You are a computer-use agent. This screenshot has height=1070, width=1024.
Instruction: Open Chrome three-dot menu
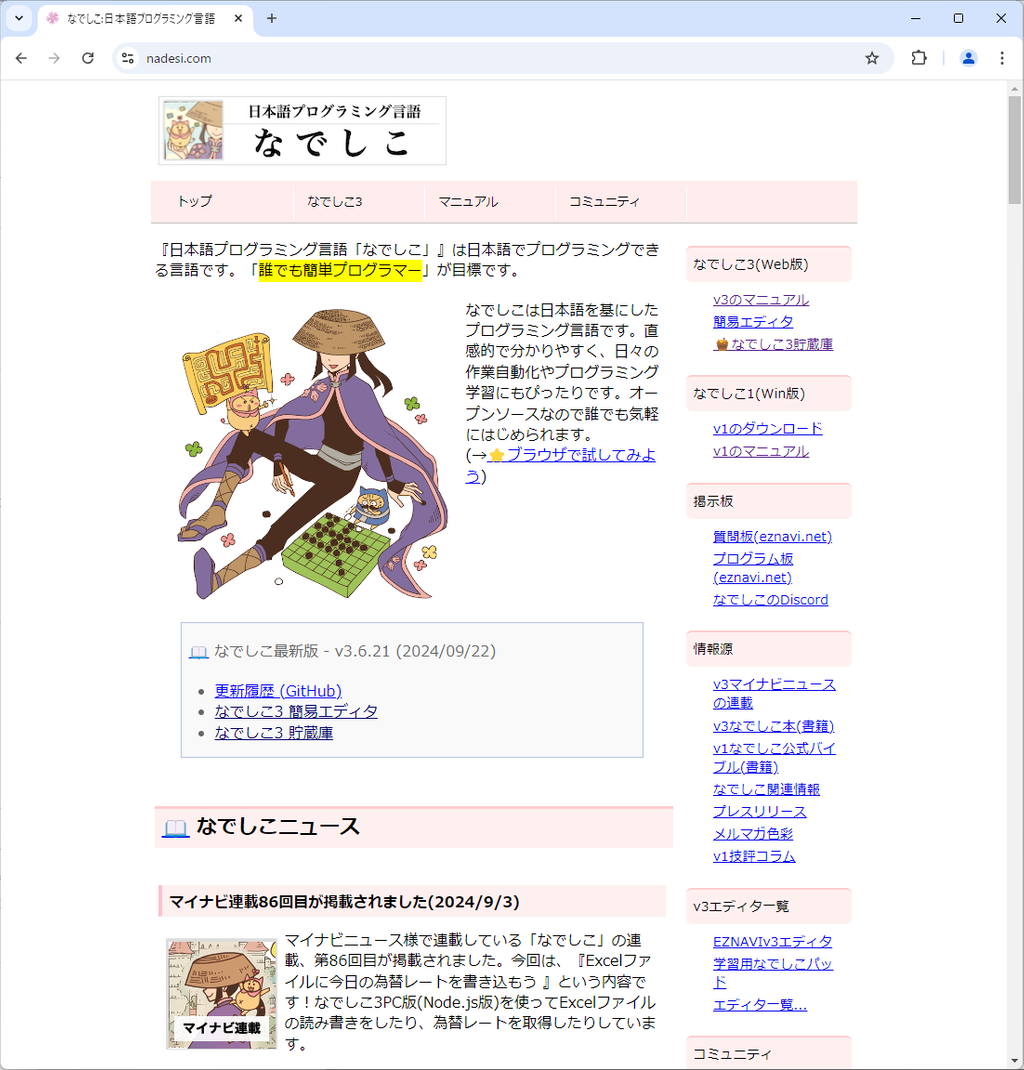coord(1002,58)
